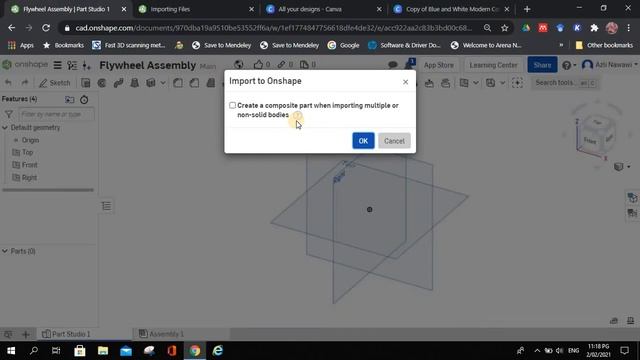Select the Front plane feature
Viewport: 640px width, 360px height.
pyautogui.click(x=29, y=165)
